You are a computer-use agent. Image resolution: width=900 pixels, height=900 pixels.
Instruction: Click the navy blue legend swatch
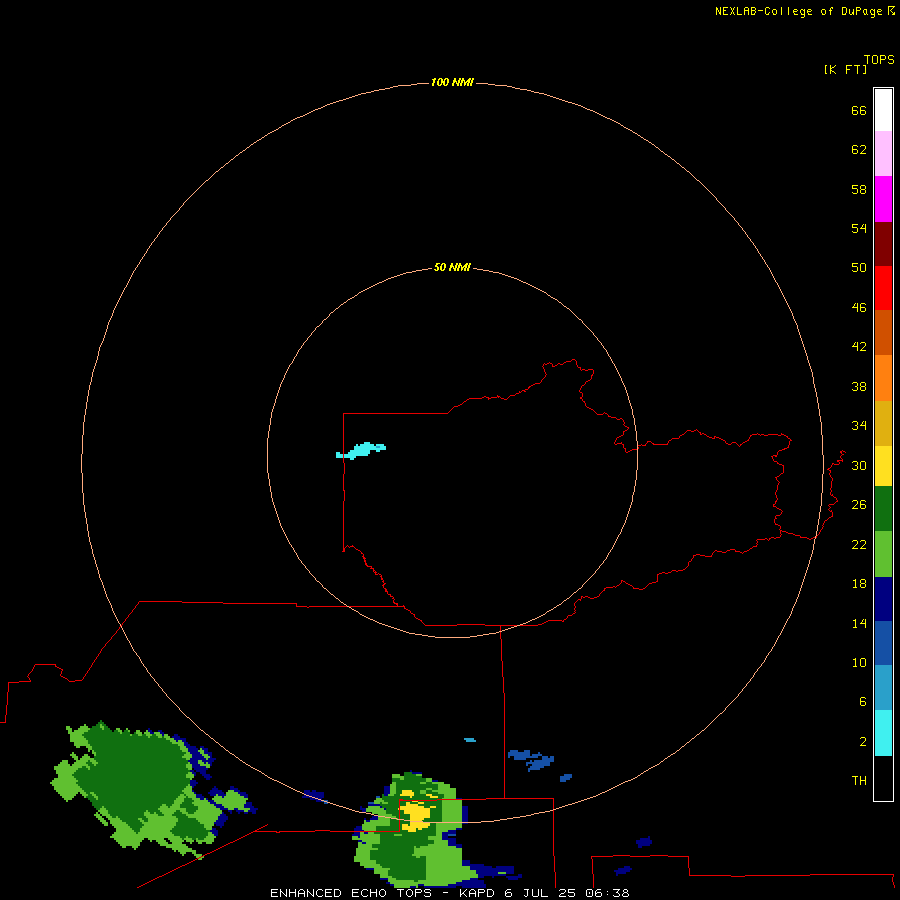[x=883, y=599]
